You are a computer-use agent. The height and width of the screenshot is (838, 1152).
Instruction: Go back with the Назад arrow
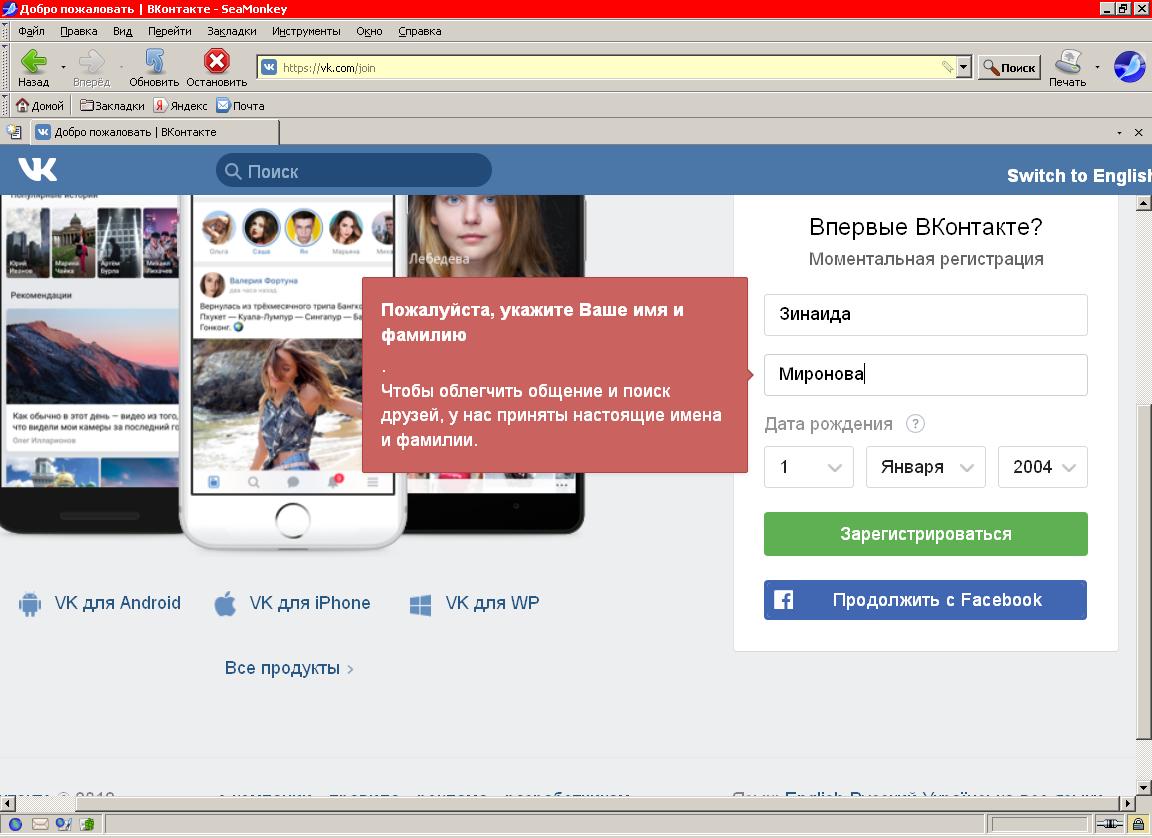point(33,68)
